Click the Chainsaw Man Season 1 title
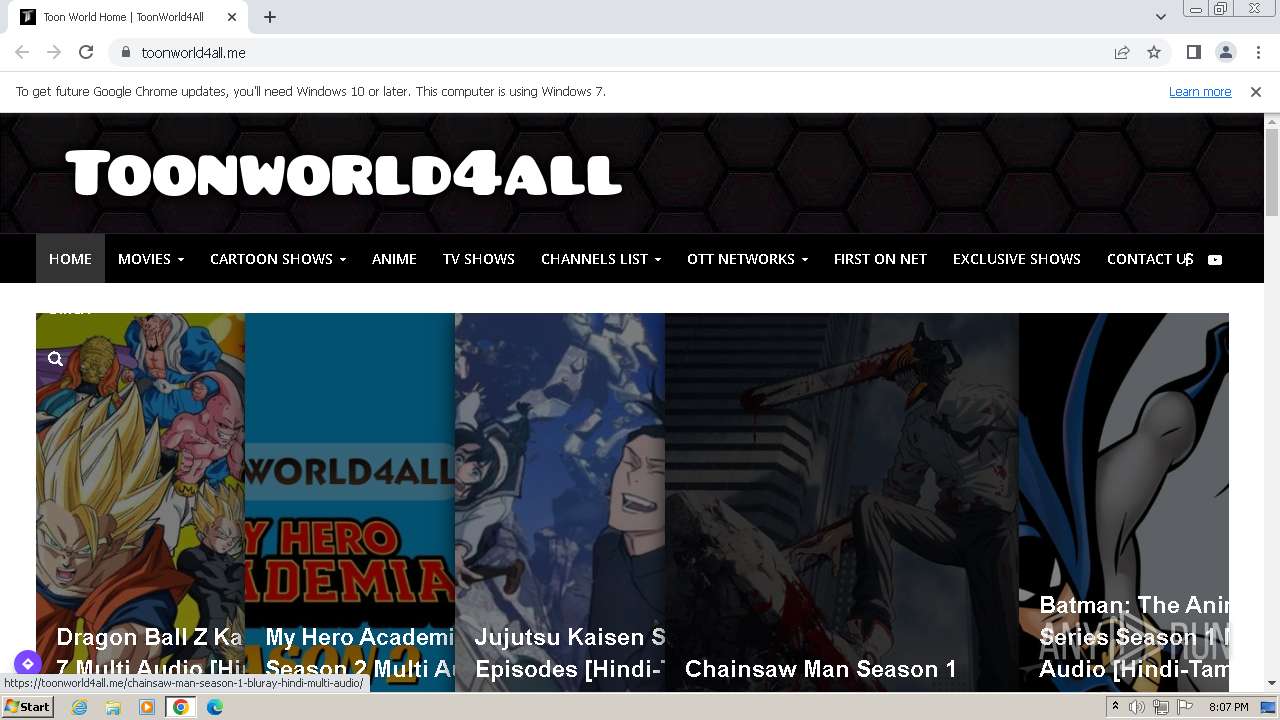 pyautogui.click(x=821, y=669)
